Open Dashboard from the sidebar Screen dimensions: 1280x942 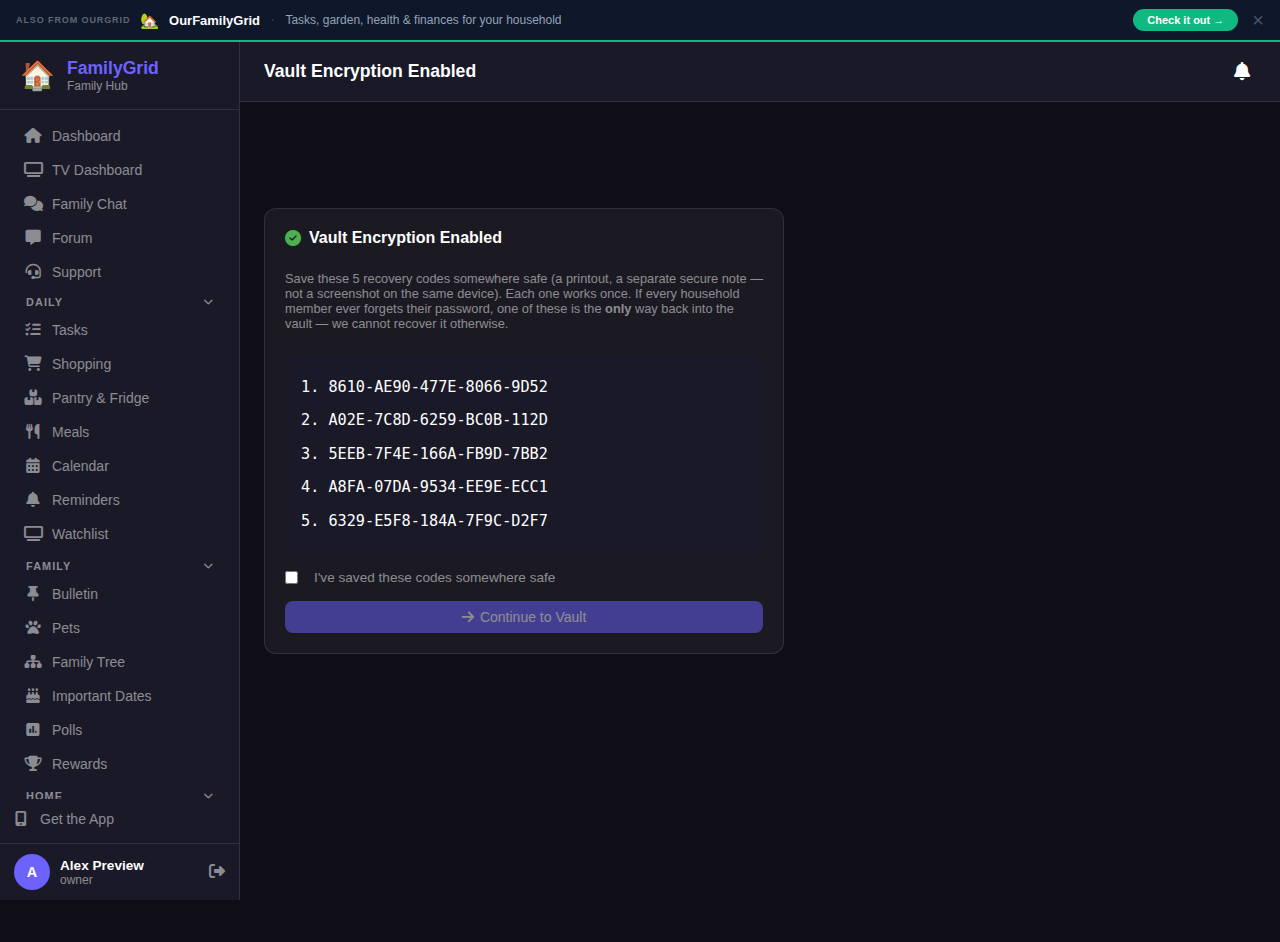click(120, 136)
